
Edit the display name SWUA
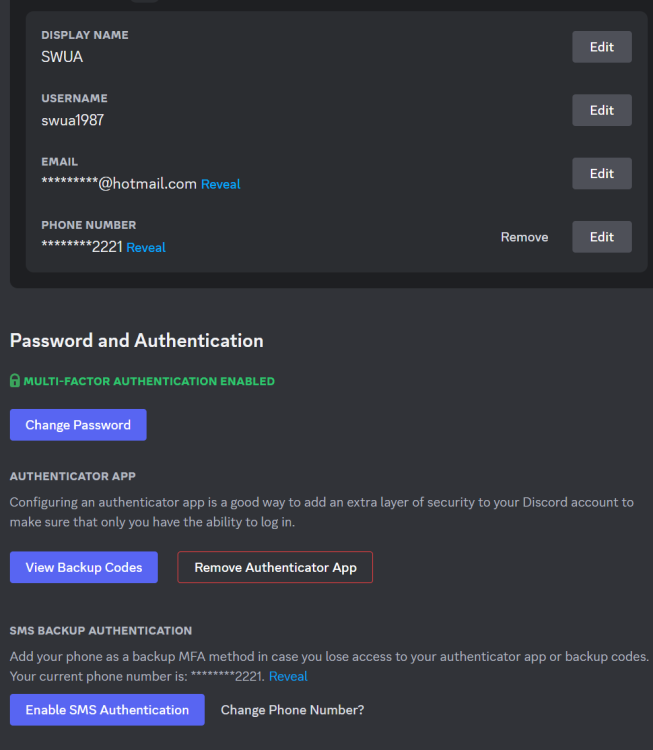[601, 47]
